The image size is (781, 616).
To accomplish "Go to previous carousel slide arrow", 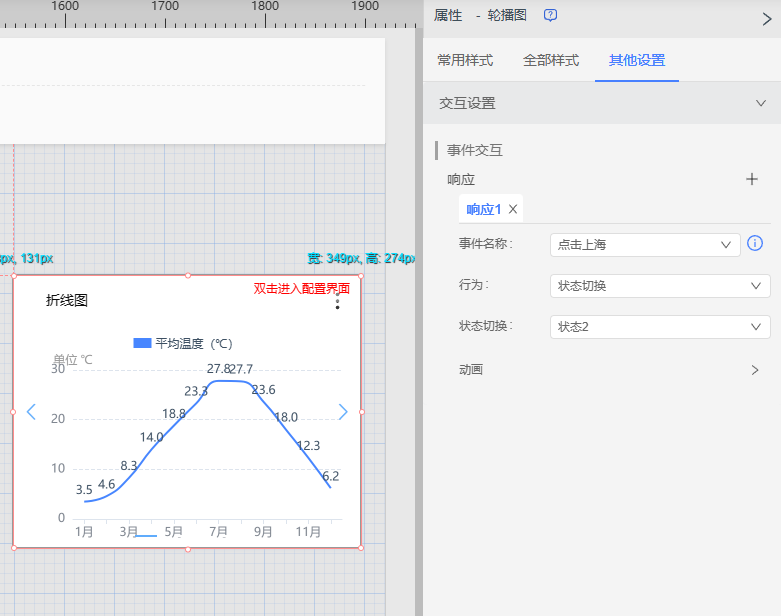I will tap(31, 412).
